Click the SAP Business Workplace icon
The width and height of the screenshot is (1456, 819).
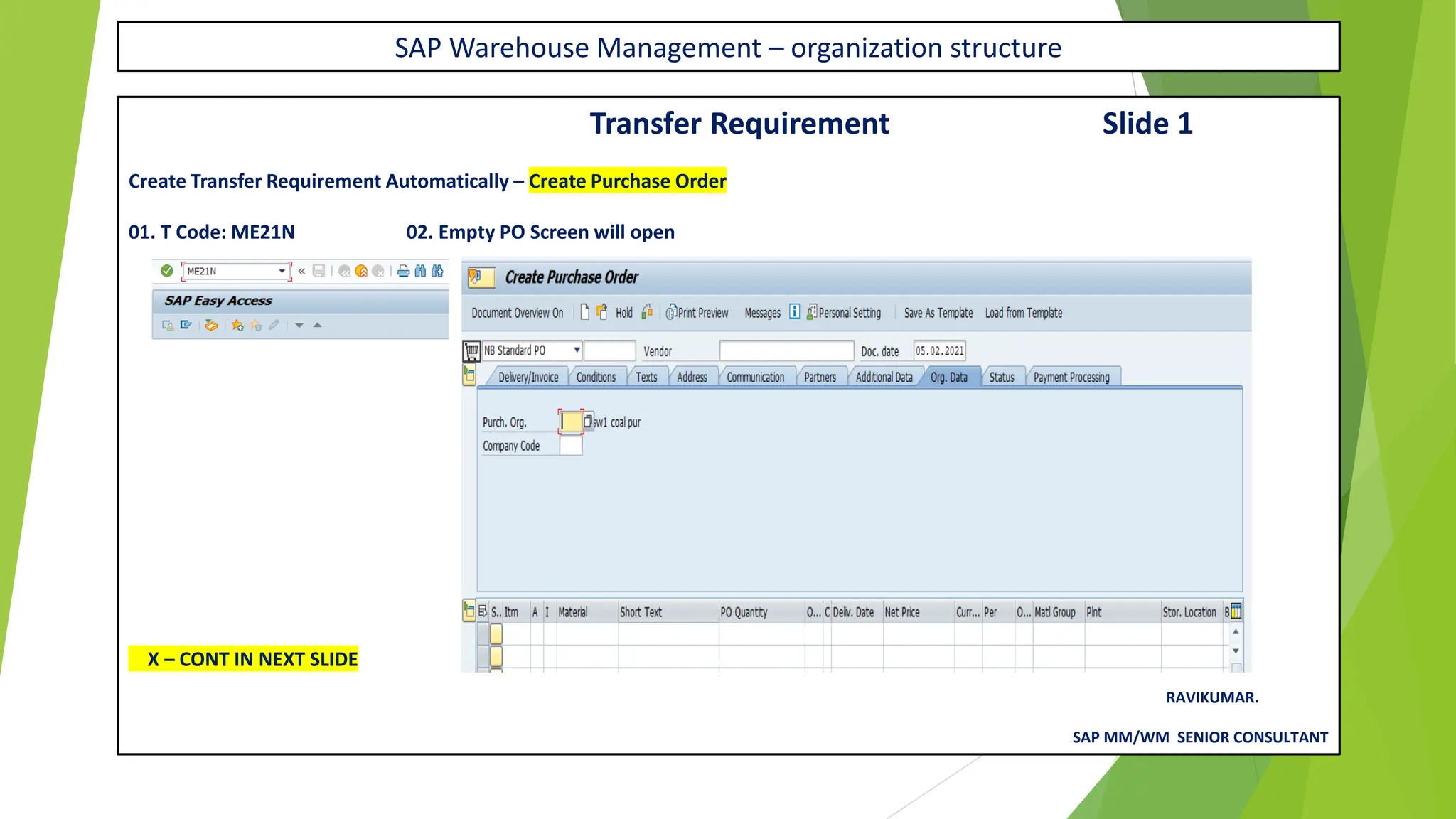(x=211, y=325)
